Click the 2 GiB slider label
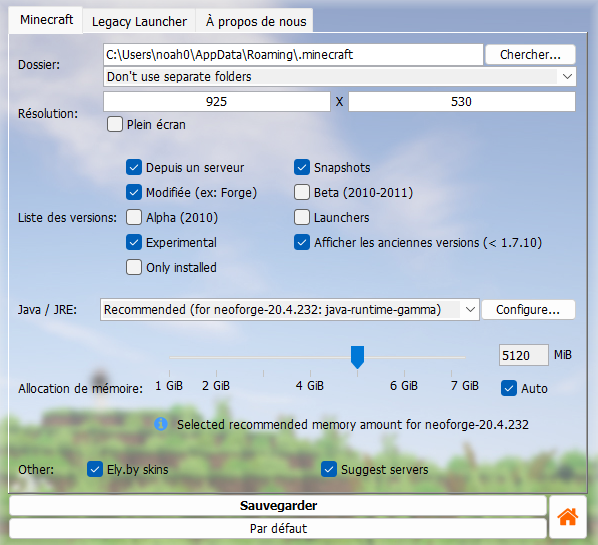This screenshot has height=545, width=598. click(216, 386)
